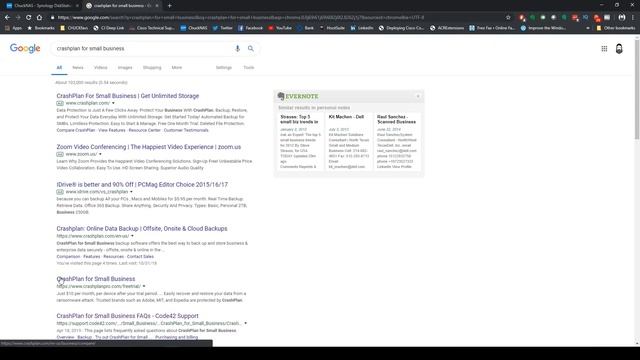Open CrashPlan Small Business FAQs Code42 result
This screenshot has width=640, height=360.
(x=127, y=316)
